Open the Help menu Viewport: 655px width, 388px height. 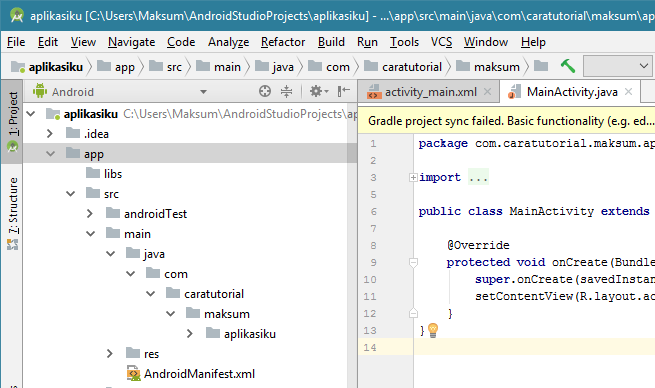[x=533, y=42]
